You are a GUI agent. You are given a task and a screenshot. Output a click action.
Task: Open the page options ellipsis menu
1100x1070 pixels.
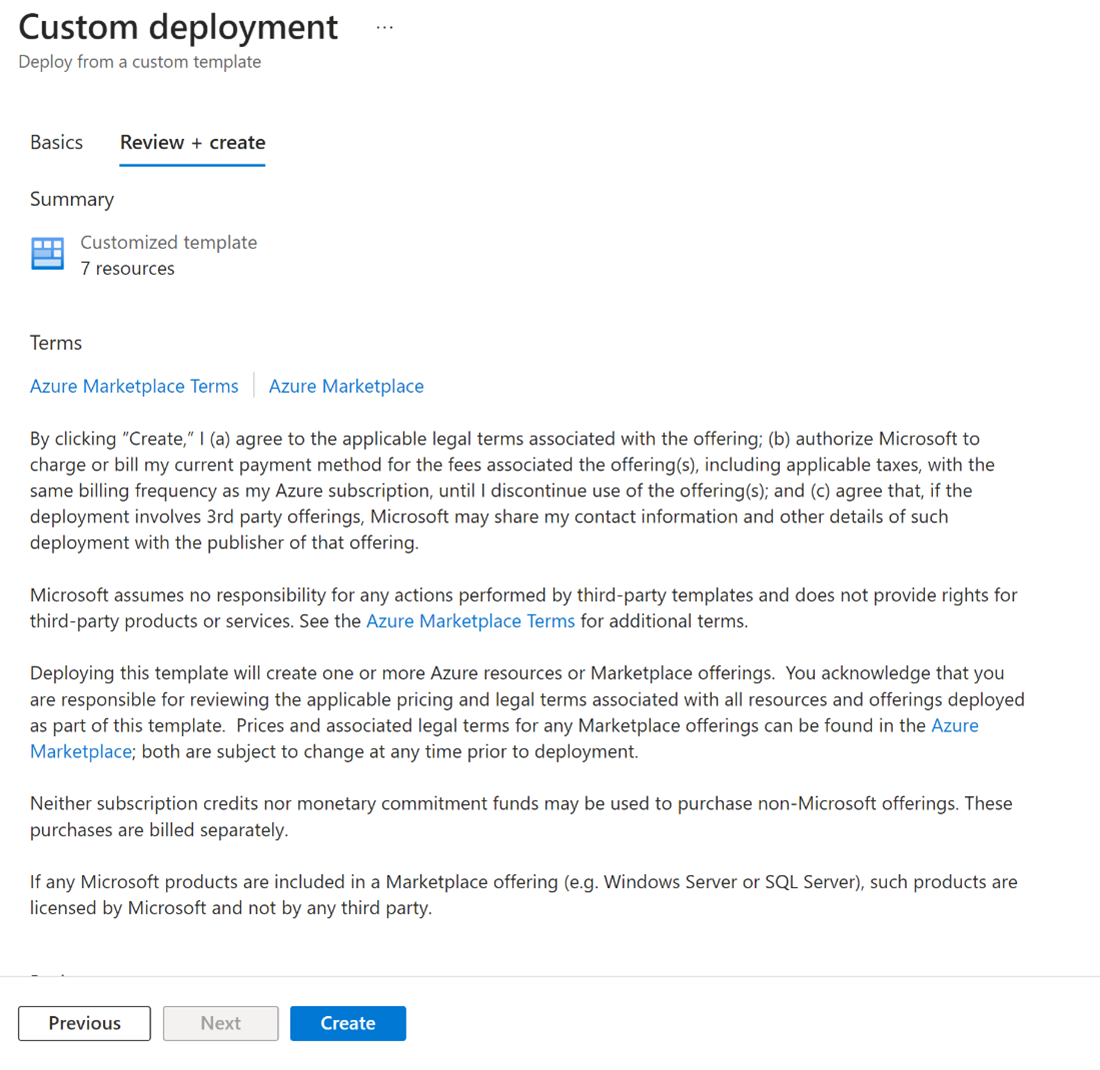[385, 26]
